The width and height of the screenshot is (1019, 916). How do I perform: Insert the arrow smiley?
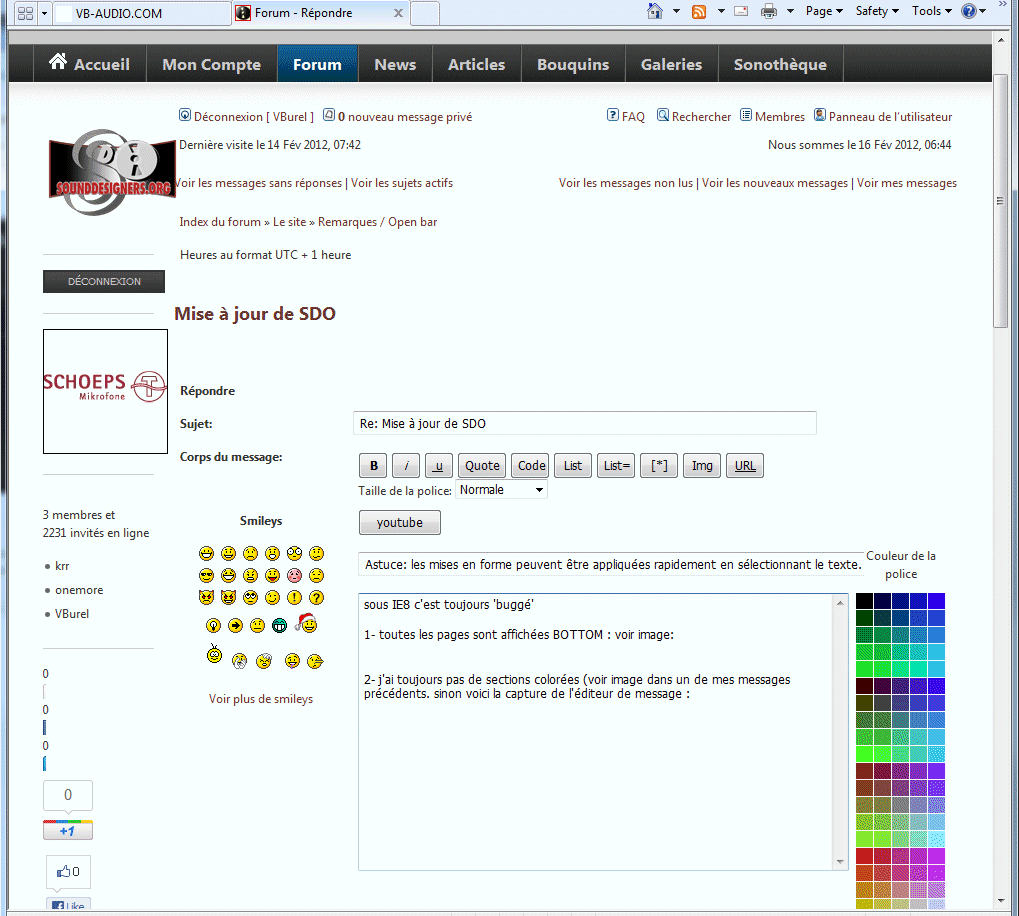(x=236, y=626)
